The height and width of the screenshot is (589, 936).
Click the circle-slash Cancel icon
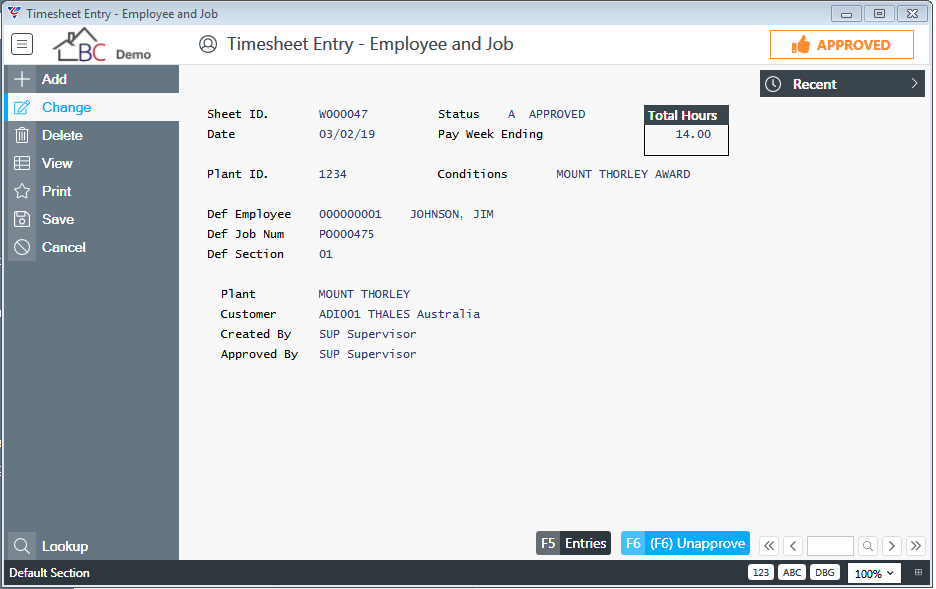(21, 247)
